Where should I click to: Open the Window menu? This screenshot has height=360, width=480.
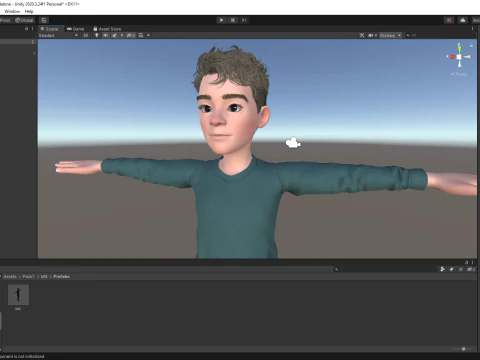[12, 11]
